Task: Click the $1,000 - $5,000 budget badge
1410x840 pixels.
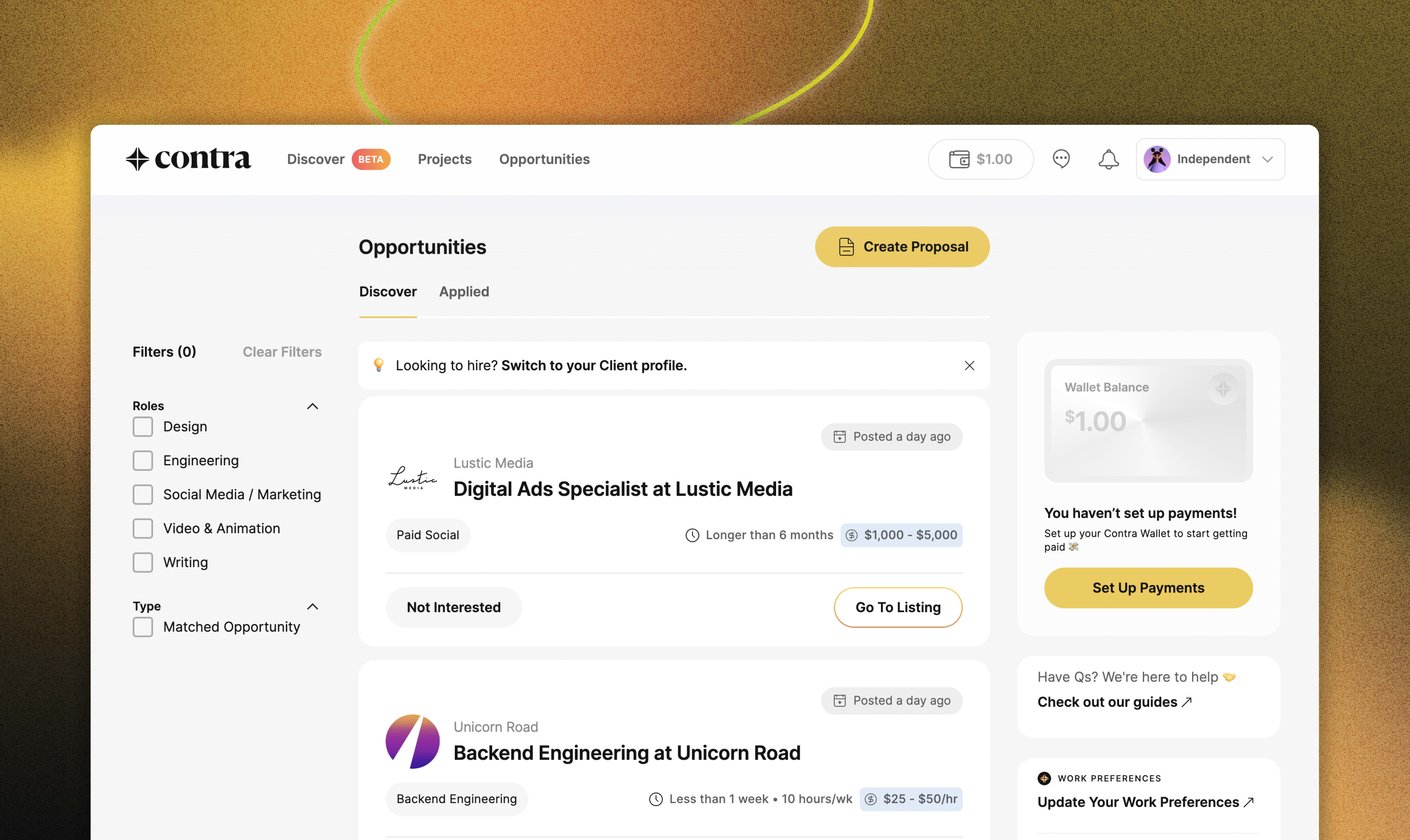Action: point(901,535)
